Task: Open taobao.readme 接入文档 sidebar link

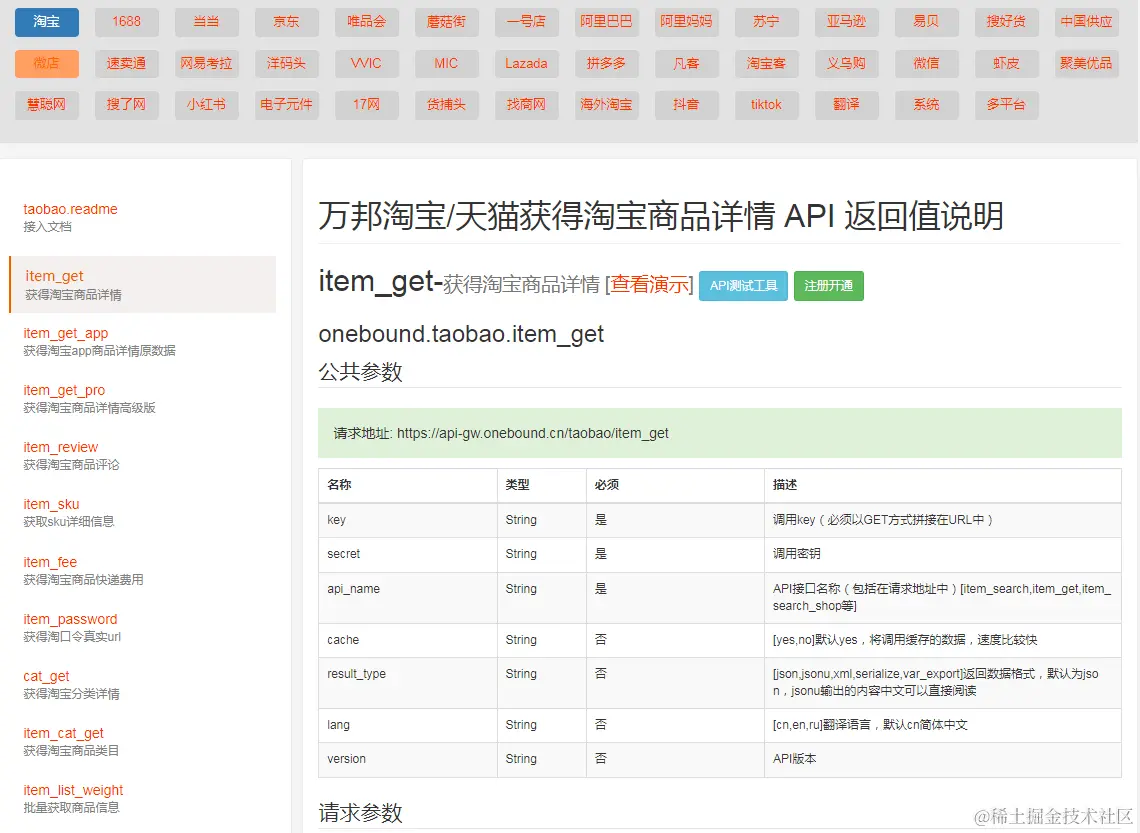Action: 70,217
